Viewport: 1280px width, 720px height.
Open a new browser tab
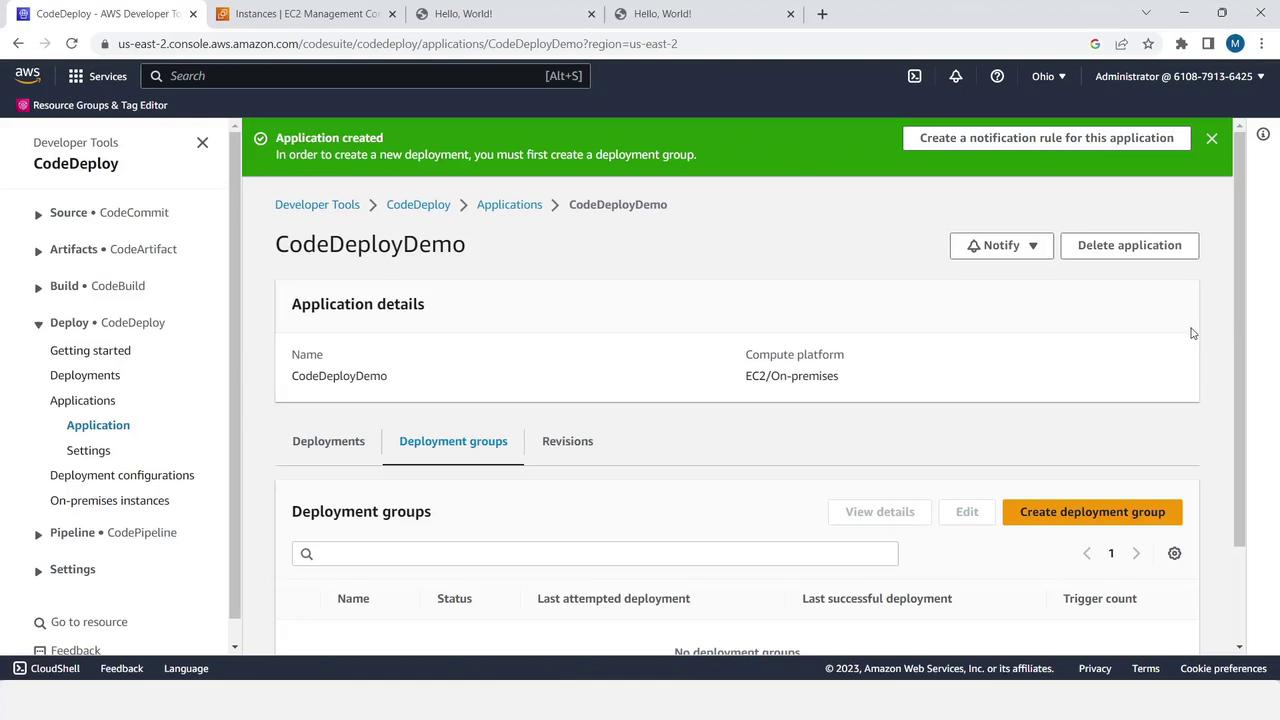[822, 14]
